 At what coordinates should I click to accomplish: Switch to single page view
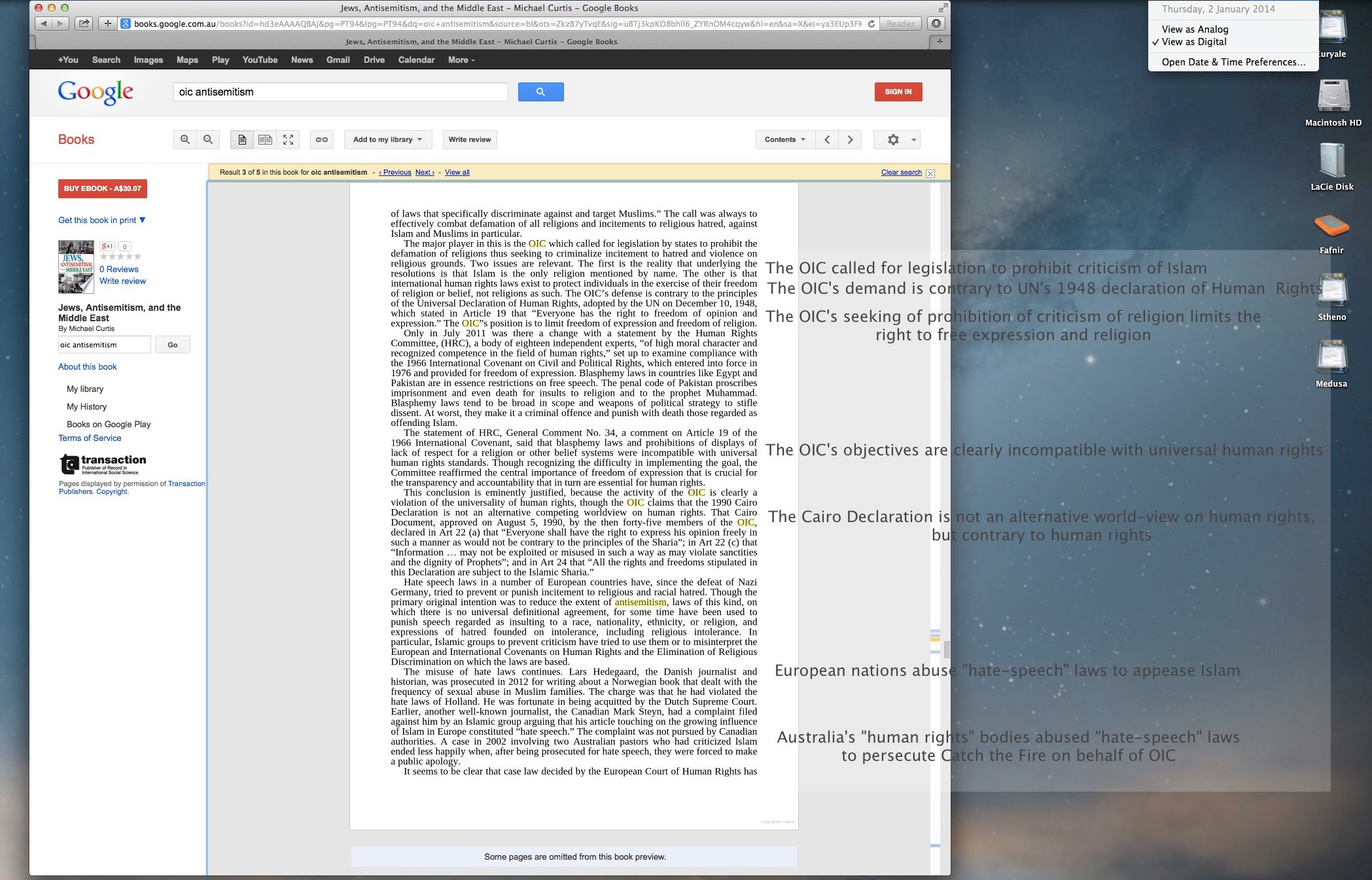click(242, 139)
